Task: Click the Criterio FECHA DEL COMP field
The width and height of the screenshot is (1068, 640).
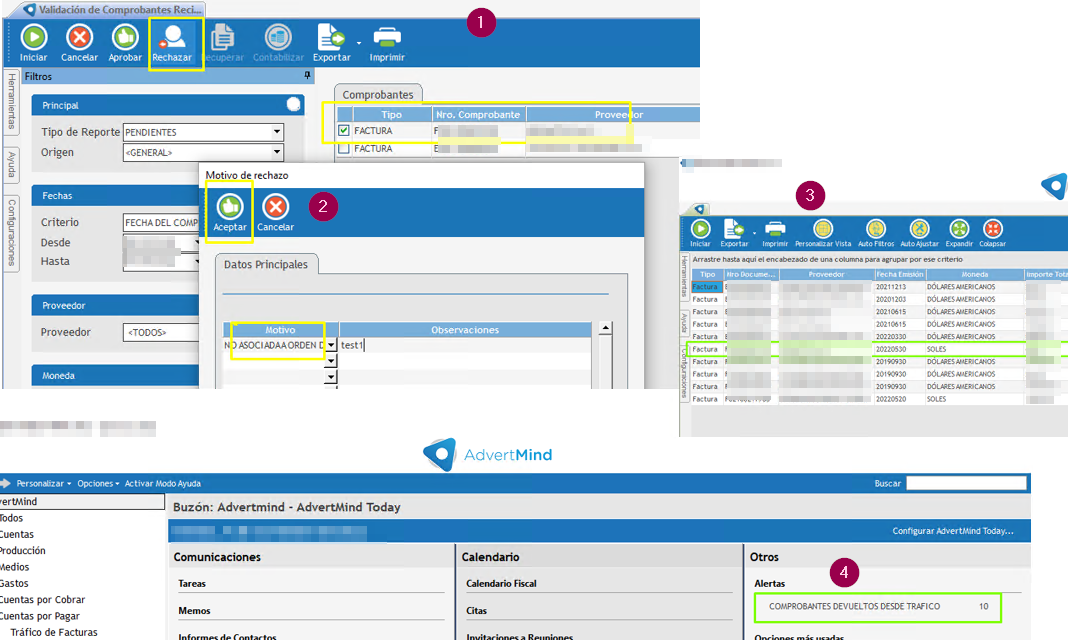Action: coord(161,222)
